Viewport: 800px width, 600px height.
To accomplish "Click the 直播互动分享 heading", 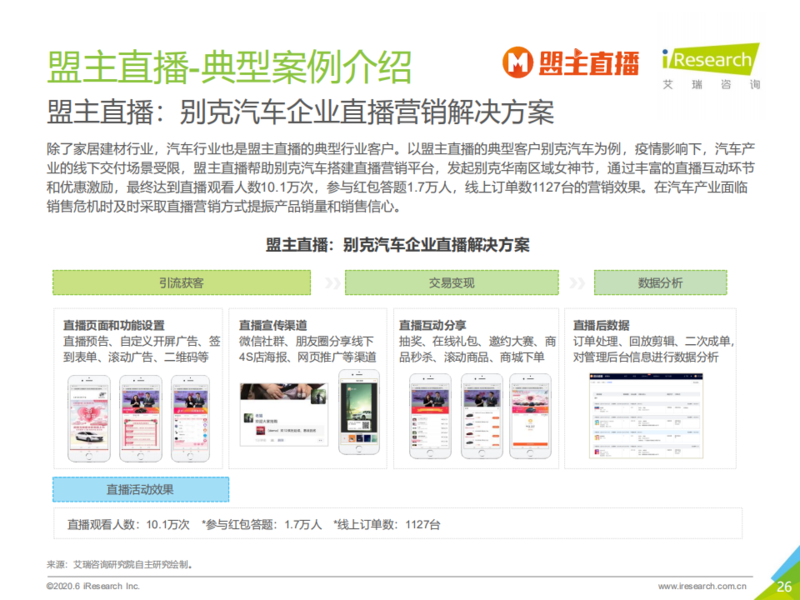I will point(433,325).
